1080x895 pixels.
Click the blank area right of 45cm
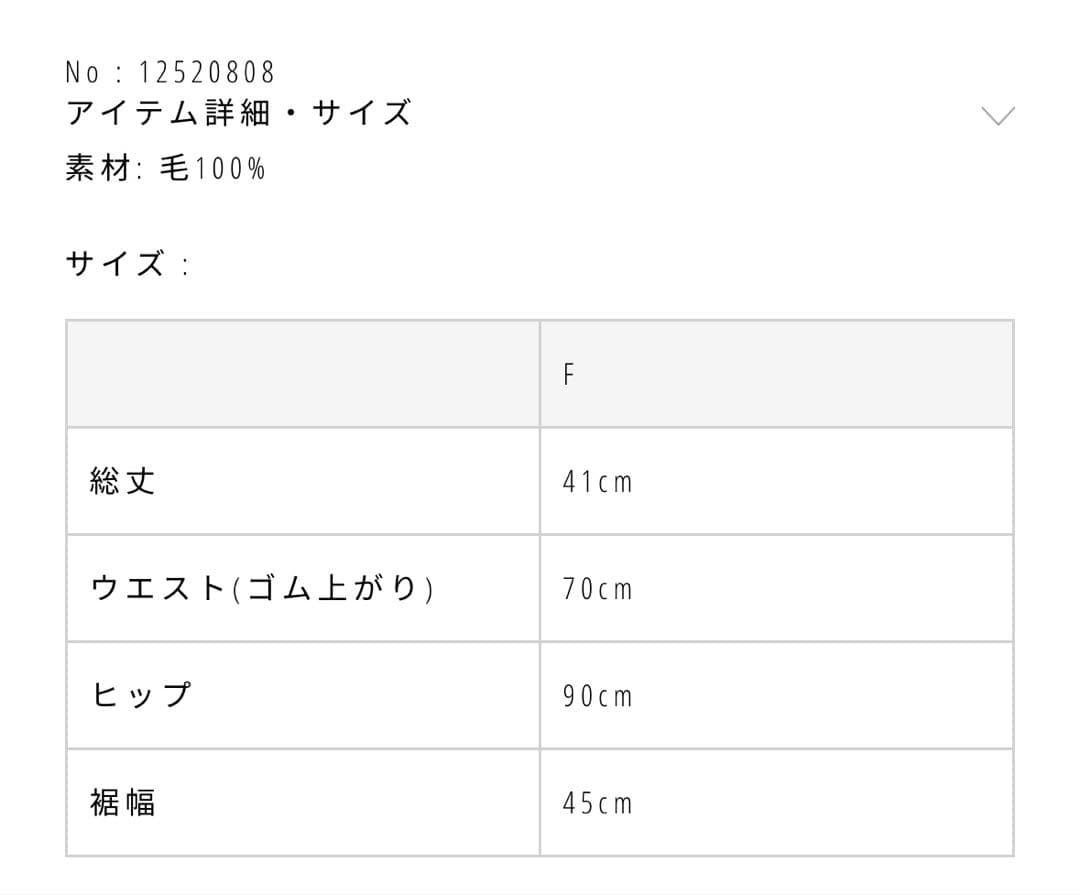click(820, 803)
